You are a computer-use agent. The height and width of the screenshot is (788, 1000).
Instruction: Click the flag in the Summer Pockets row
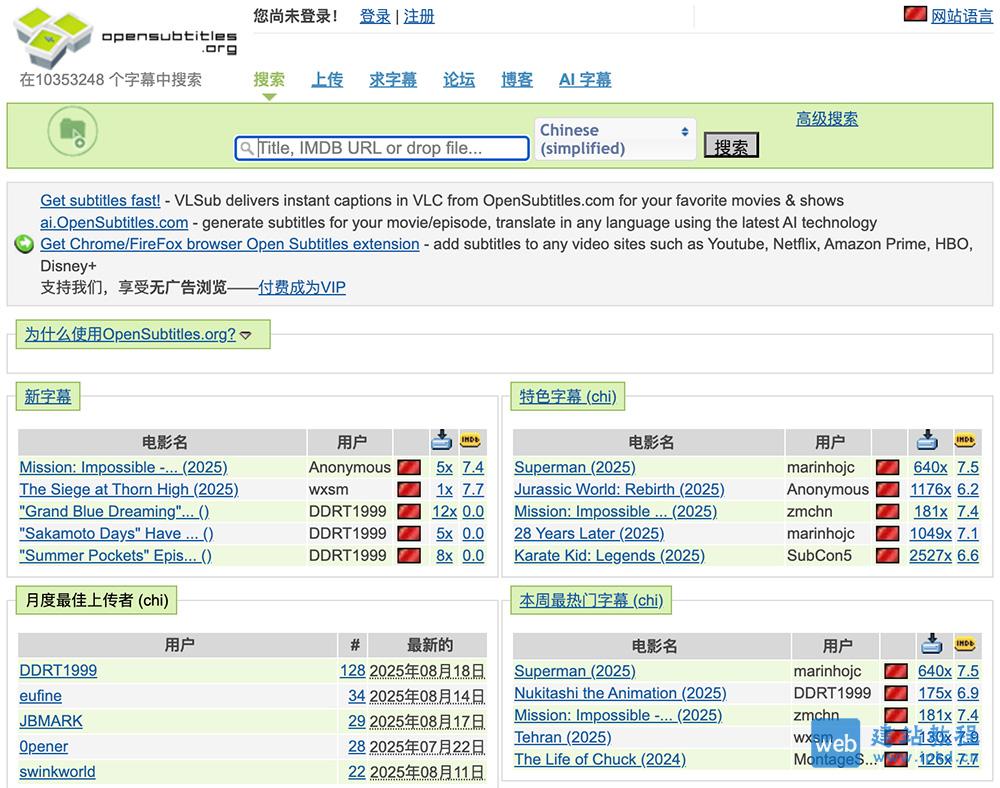(409, 556)
